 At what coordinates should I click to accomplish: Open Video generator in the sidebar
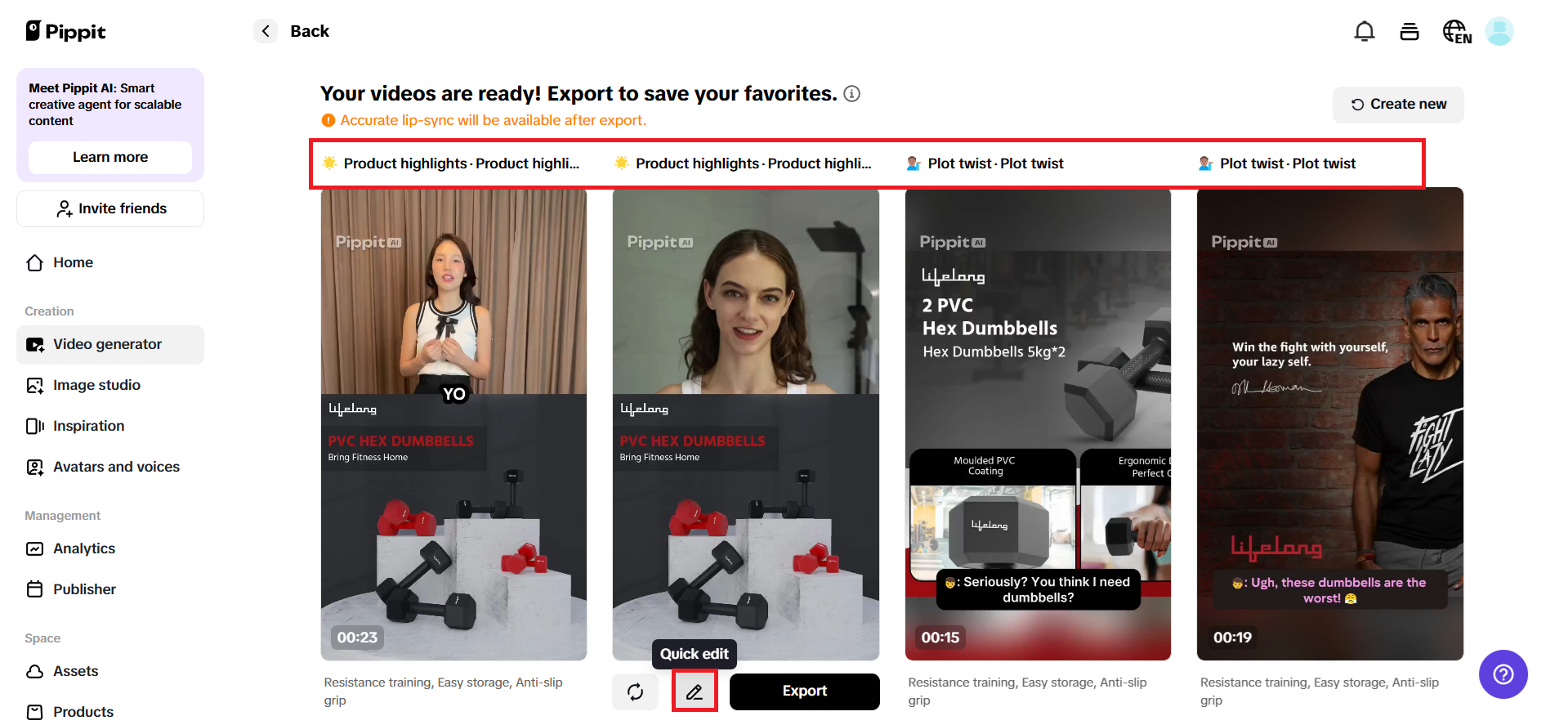pos(110,344)
